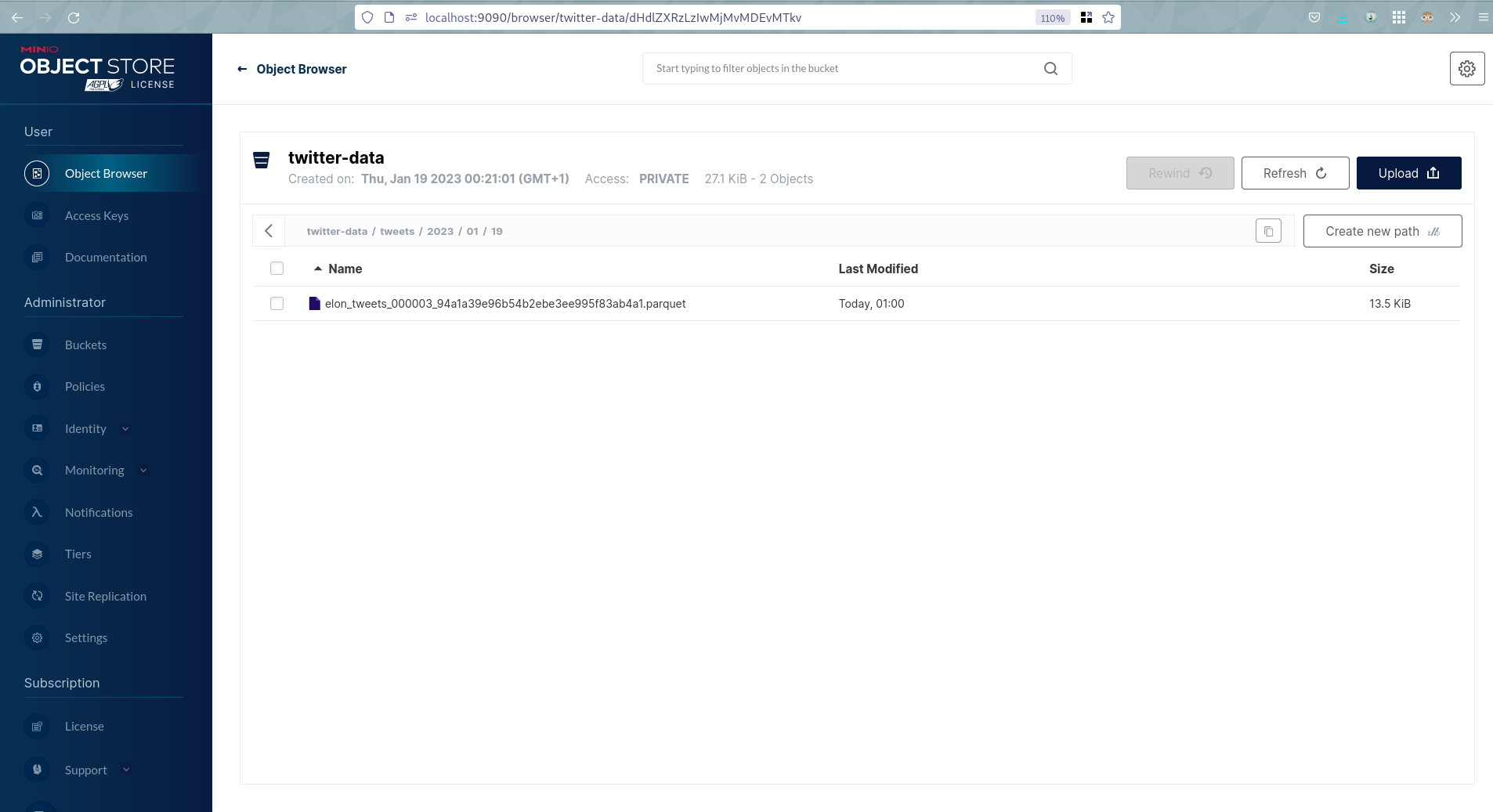Click the parquet file icon
Image resolution: width=1493 pixels, height=812 pixels.
[x=314, y=303]
